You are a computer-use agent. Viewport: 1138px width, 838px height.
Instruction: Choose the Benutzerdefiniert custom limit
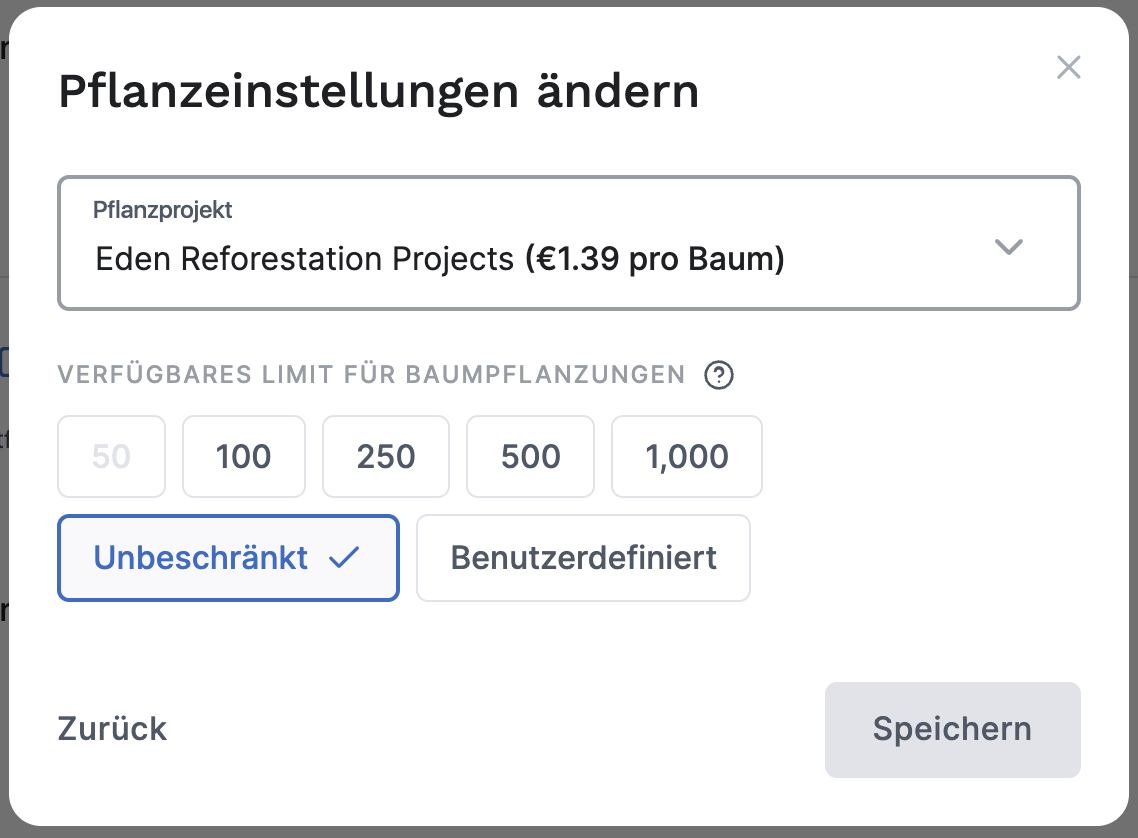(x=583, y=558)
